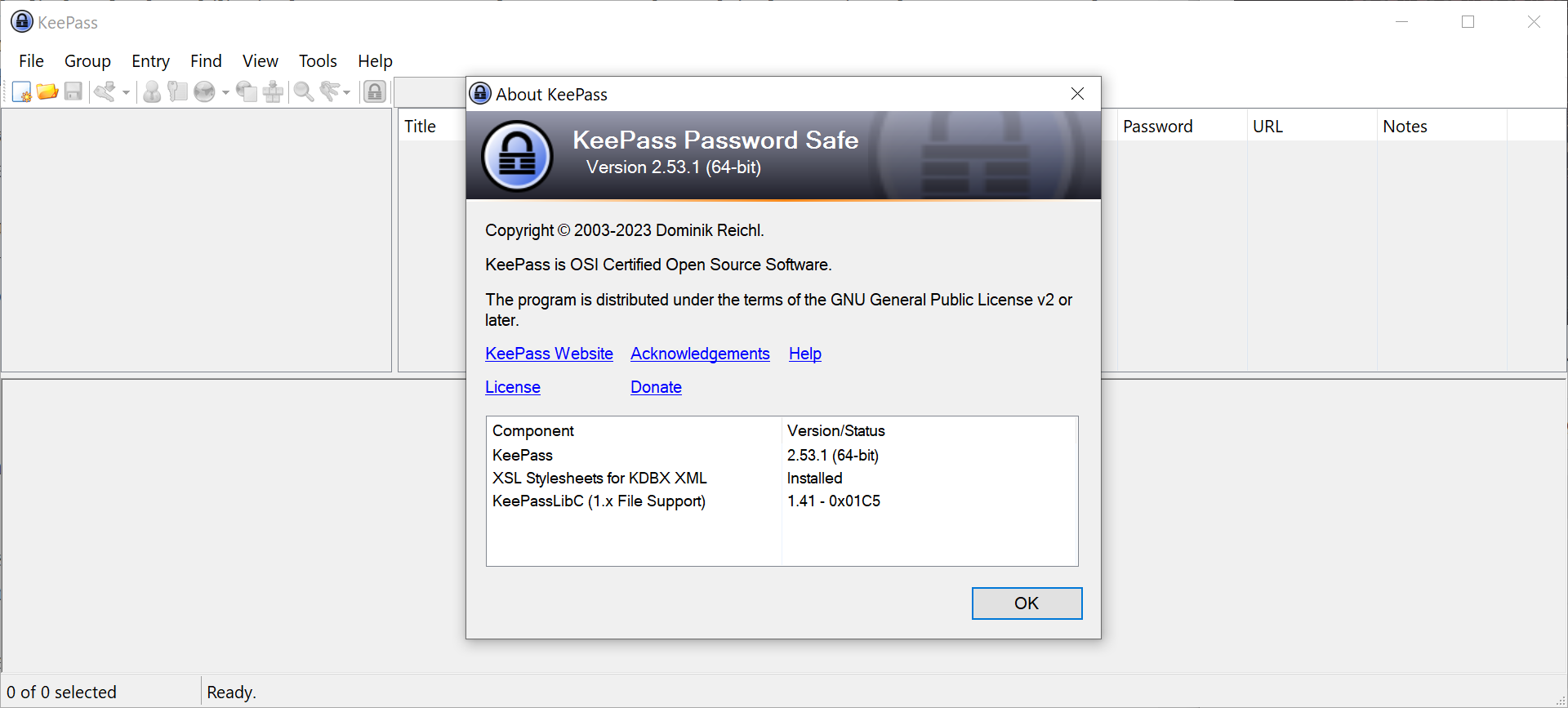Click the Open URL globe icon
Viewport: 1568px width, 708px height.
click(204, 91)
